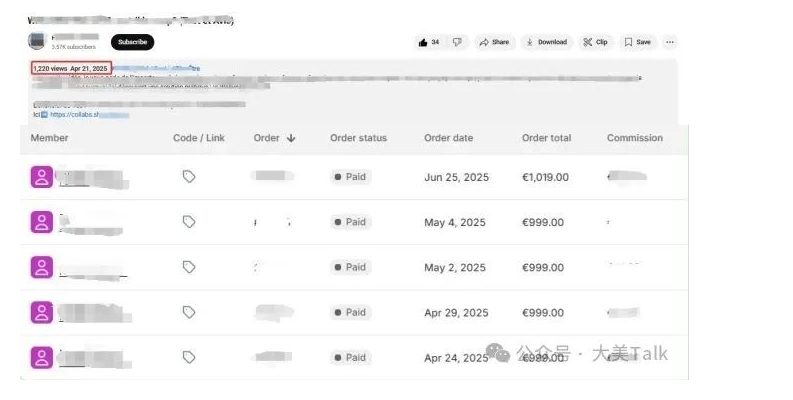Click the Order status column header
Image resolution: width=793 pixels, height=400 pixels.
pyautogui.click(x=358, y=138)
